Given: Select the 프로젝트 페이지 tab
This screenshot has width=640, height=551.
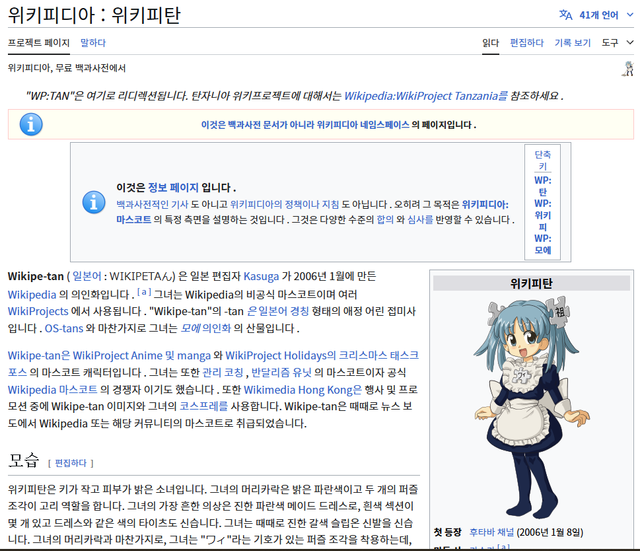Looking at the screenshot, I should [39, 42].
